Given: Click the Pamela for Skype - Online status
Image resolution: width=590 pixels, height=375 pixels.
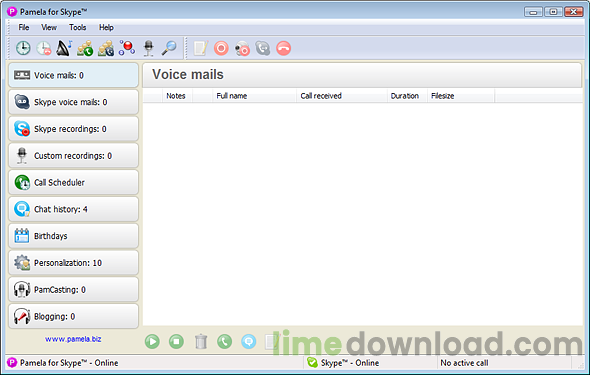Looking at the screenshot, I should point(69,363).
